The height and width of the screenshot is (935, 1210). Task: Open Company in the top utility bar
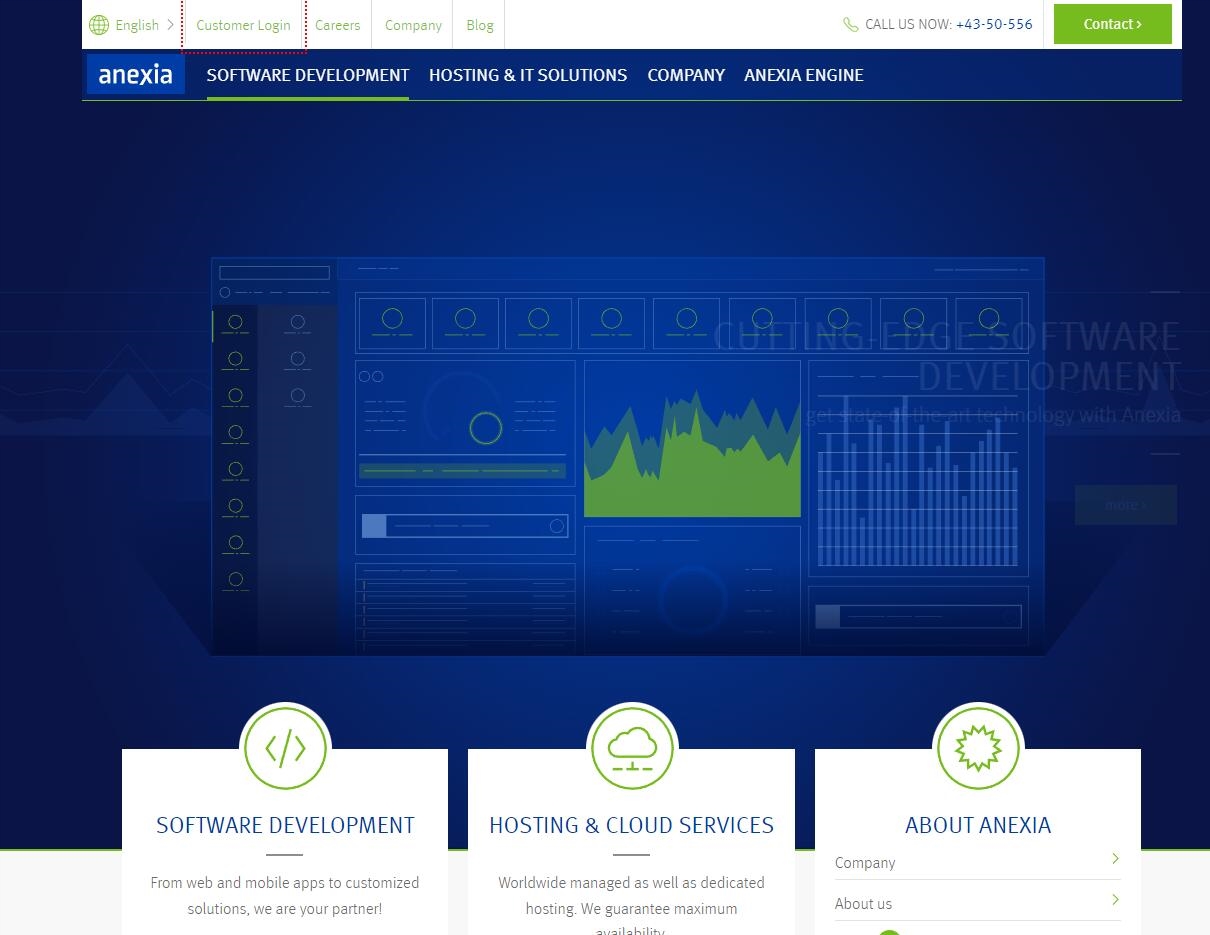coord(413,25)
